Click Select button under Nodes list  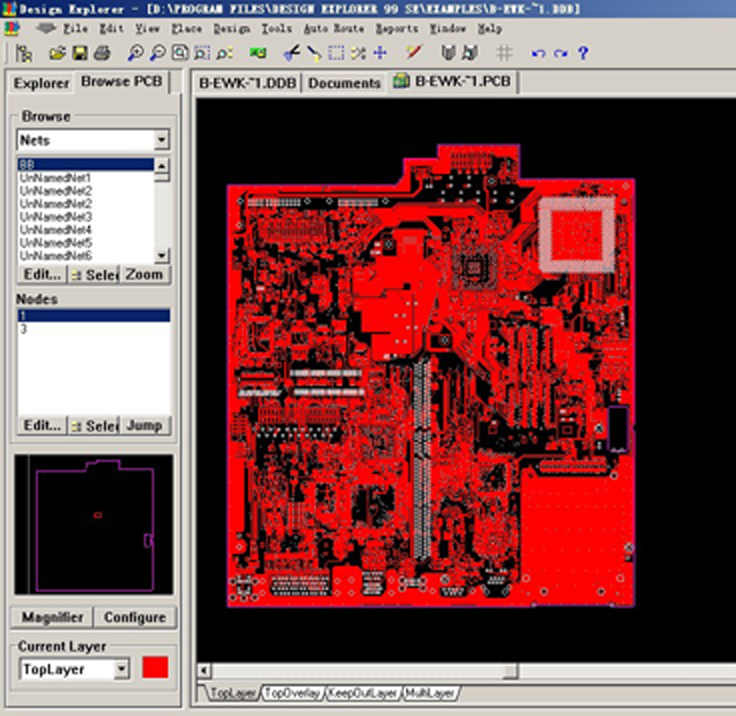click(x=94, y=426)
